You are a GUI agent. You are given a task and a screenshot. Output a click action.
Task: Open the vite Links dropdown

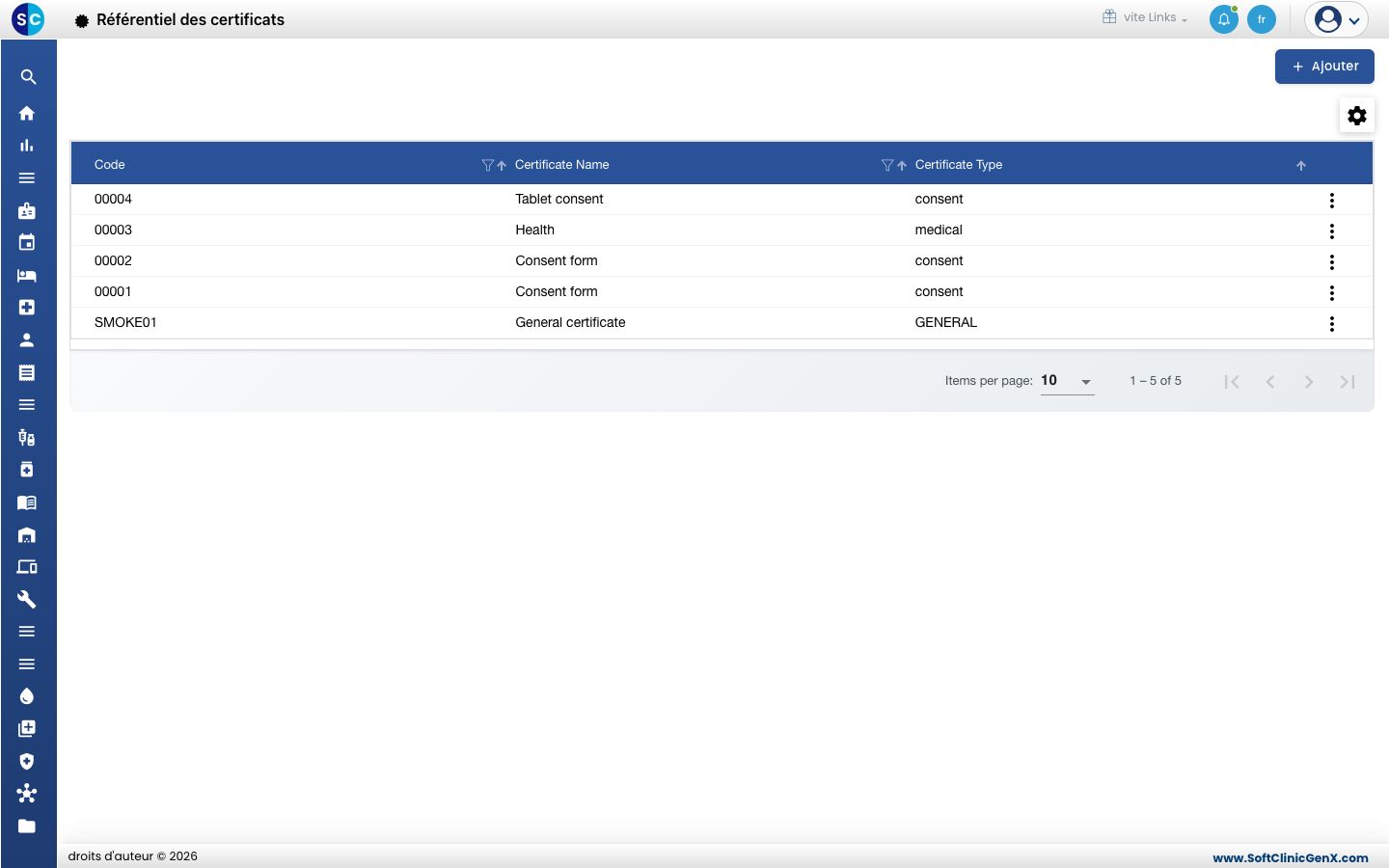pos(1145,17)
